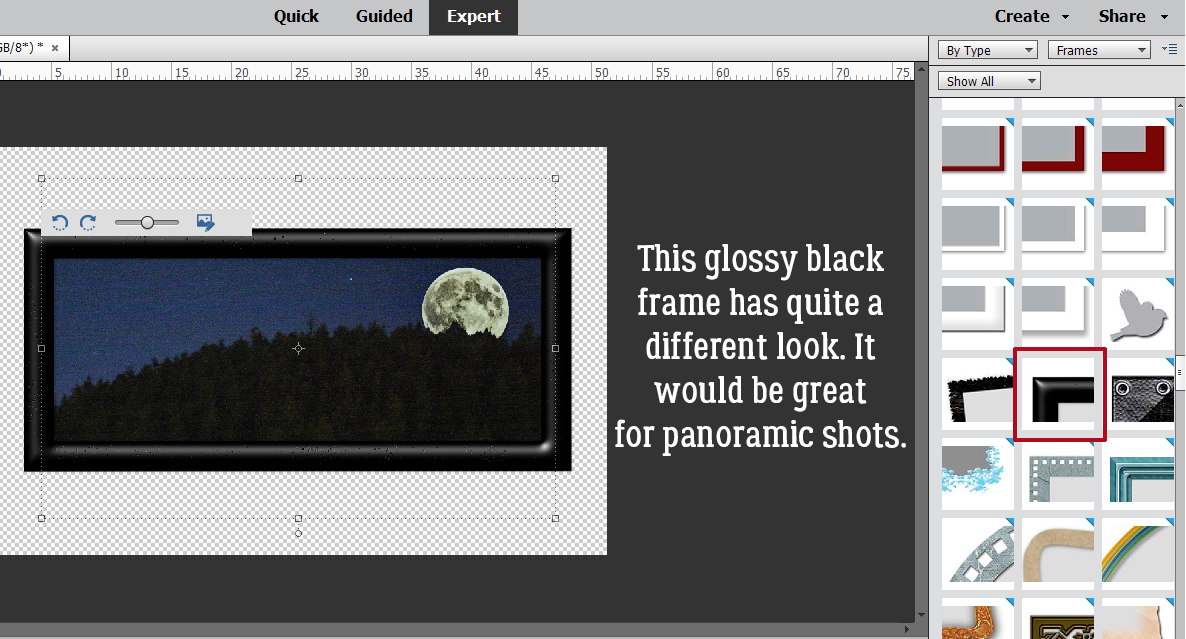This screenshot has height=639, width=1186.
Task: Switch to Guided edit mode
Action: [384, 17]
